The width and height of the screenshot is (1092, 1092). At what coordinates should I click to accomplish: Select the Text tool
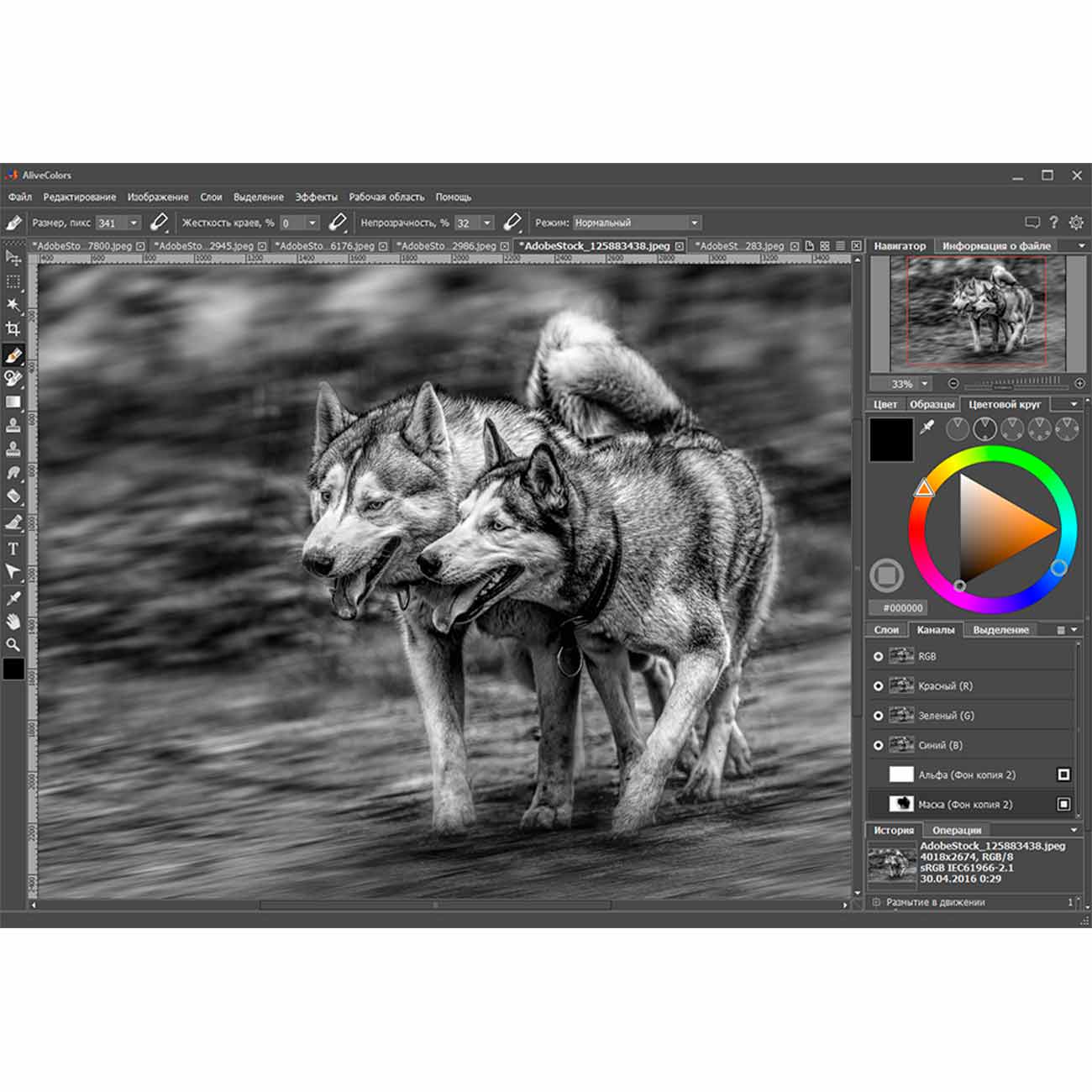[x=13, y=549]
